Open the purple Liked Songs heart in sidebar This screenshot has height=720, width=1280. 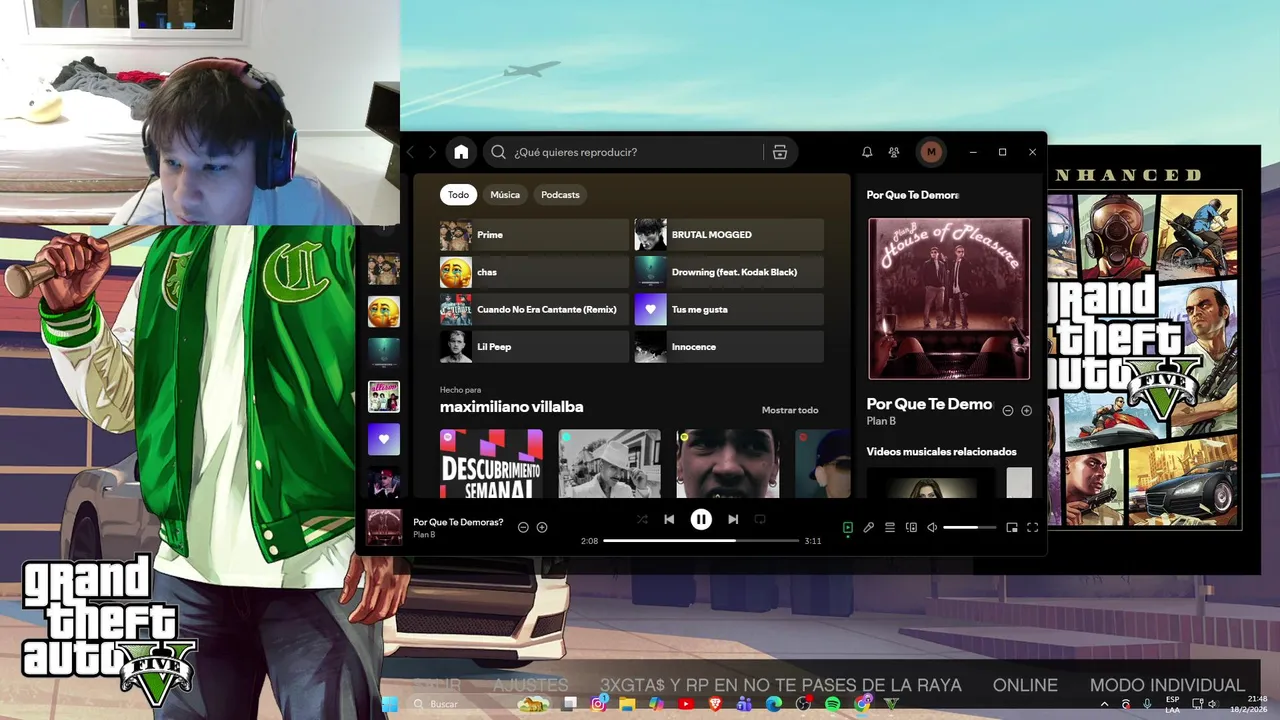(x=384, y=439)
